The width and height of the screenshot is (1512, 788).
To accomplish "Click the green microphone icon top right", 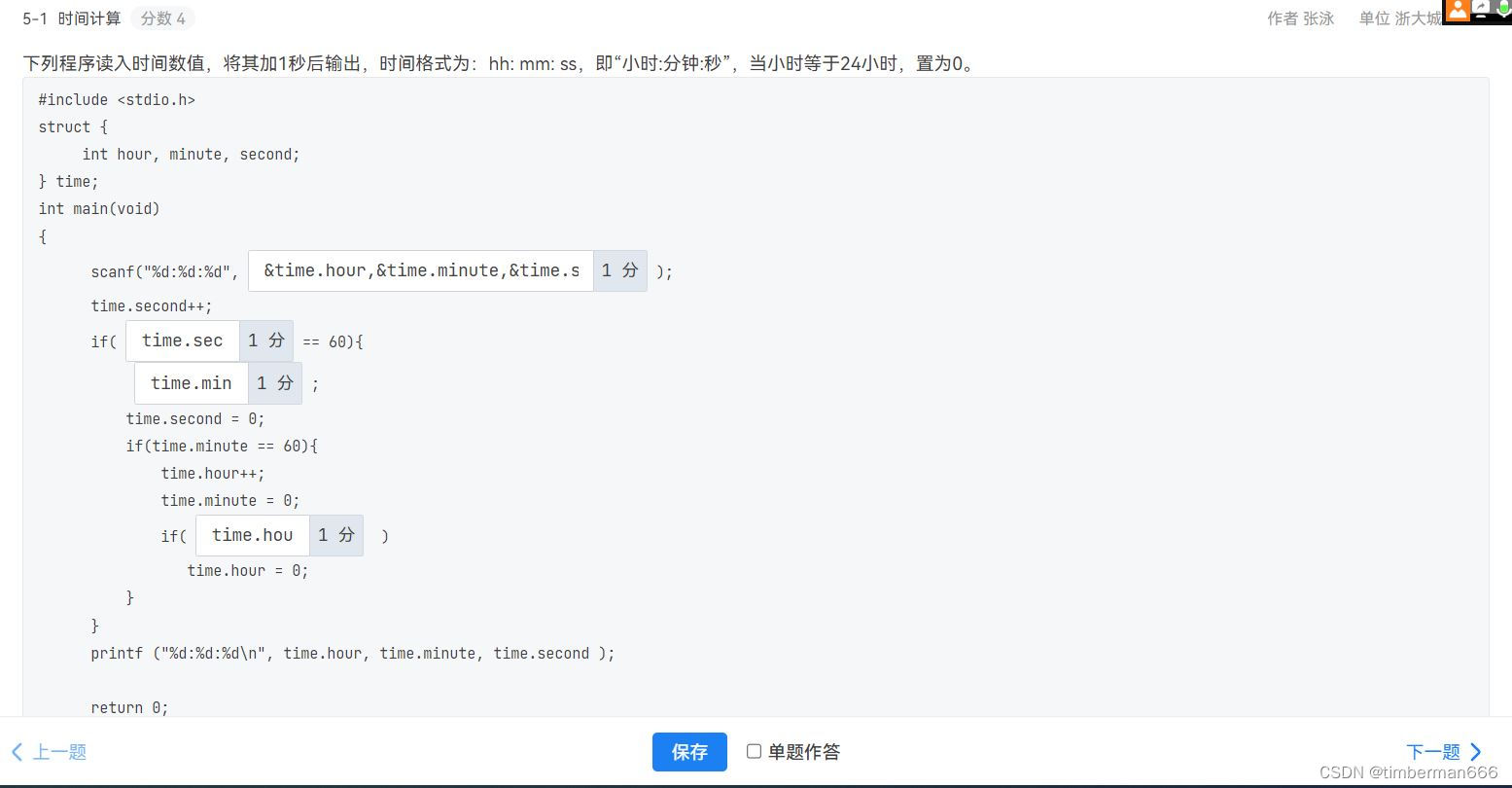I will coord(1503,8).
